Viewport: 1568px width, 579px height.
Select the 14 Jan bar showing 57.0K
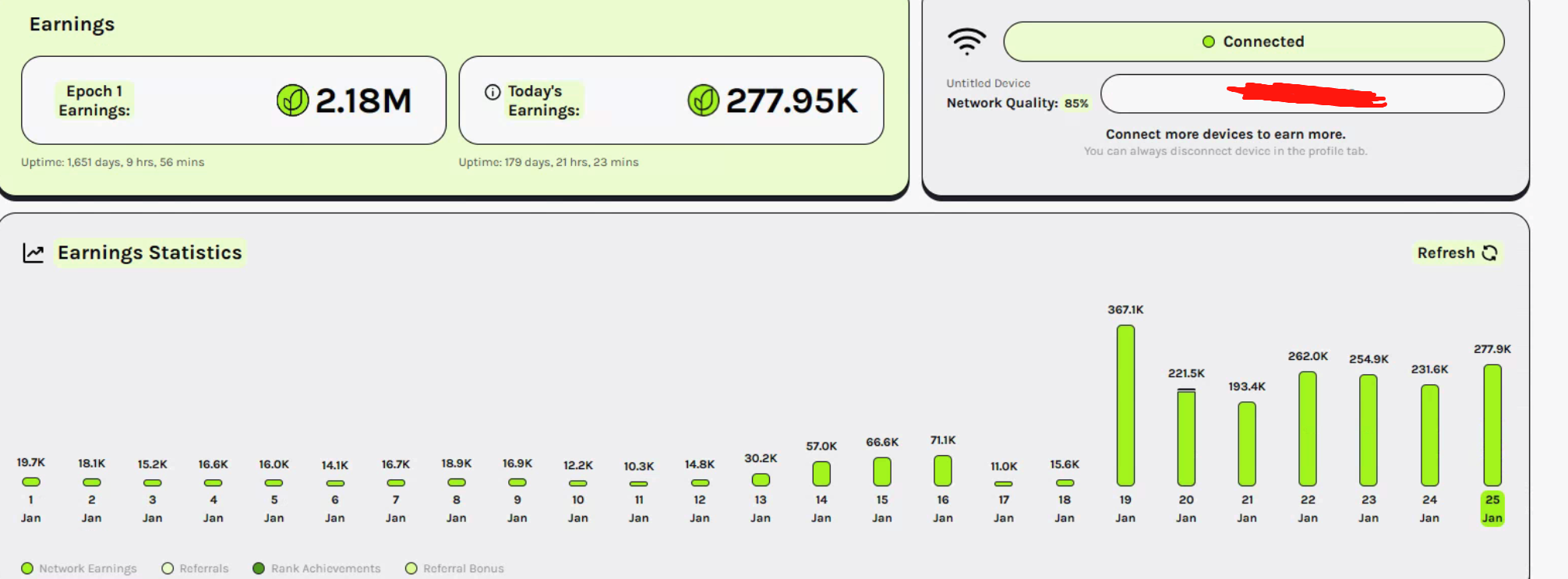tap(821, 474)
